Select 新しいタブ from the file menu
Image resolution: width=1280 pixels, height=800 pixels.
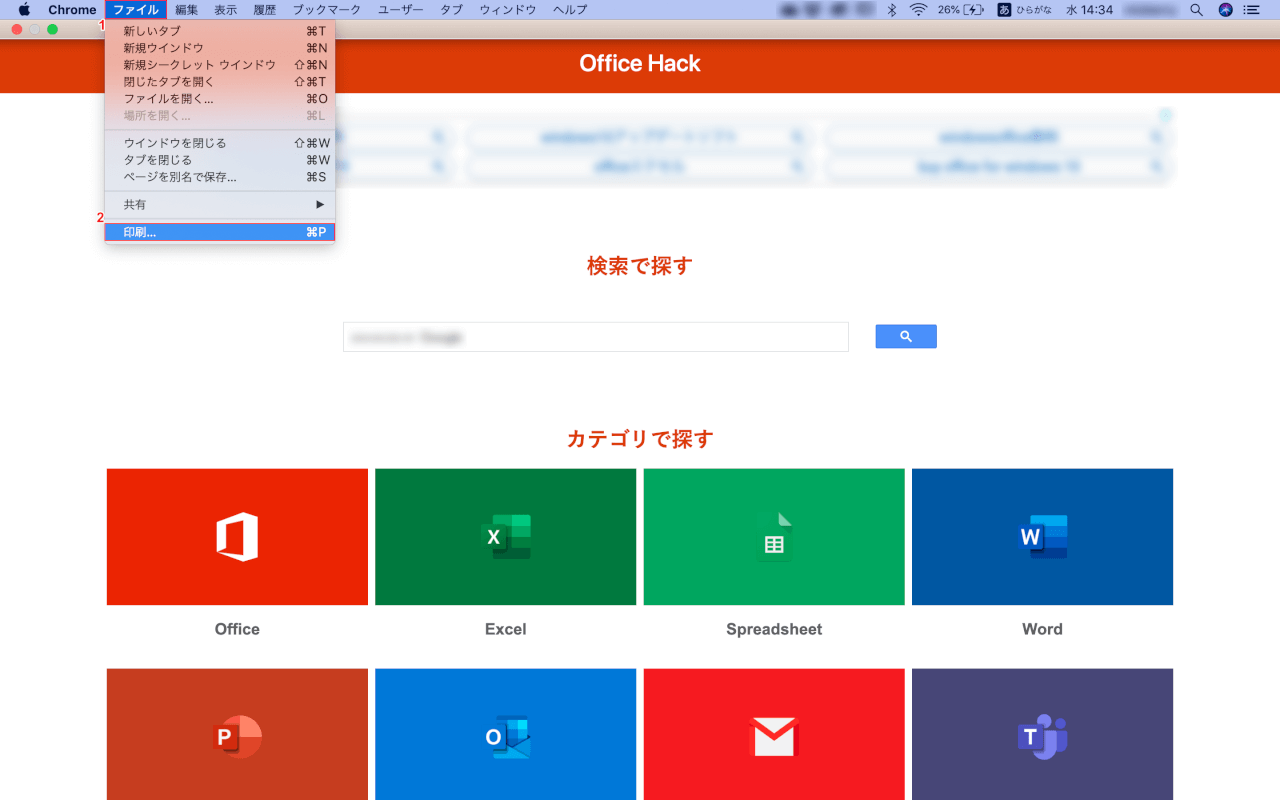click(x=220, y=31)
